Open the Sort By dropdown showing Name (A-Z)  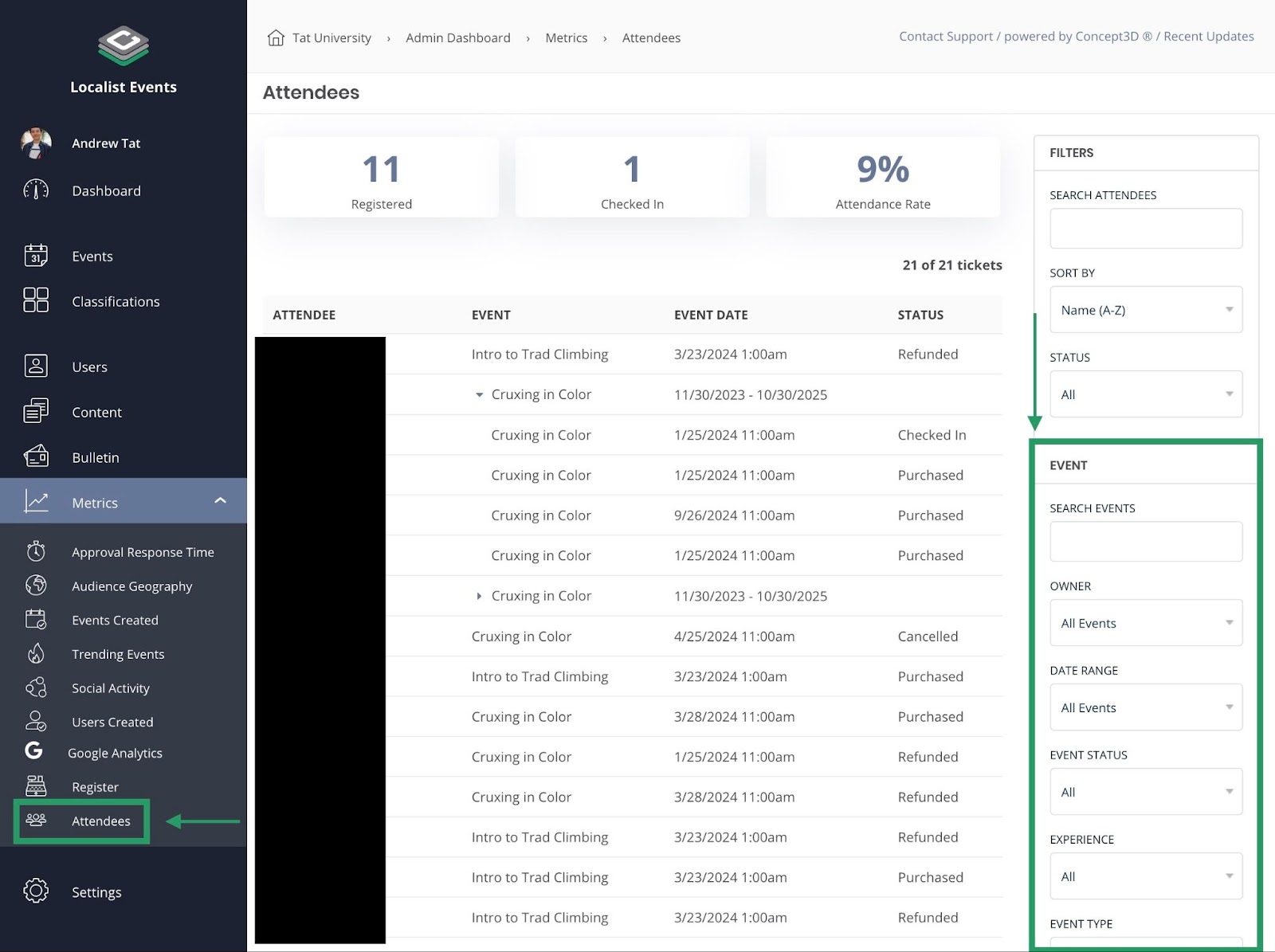1146,310
